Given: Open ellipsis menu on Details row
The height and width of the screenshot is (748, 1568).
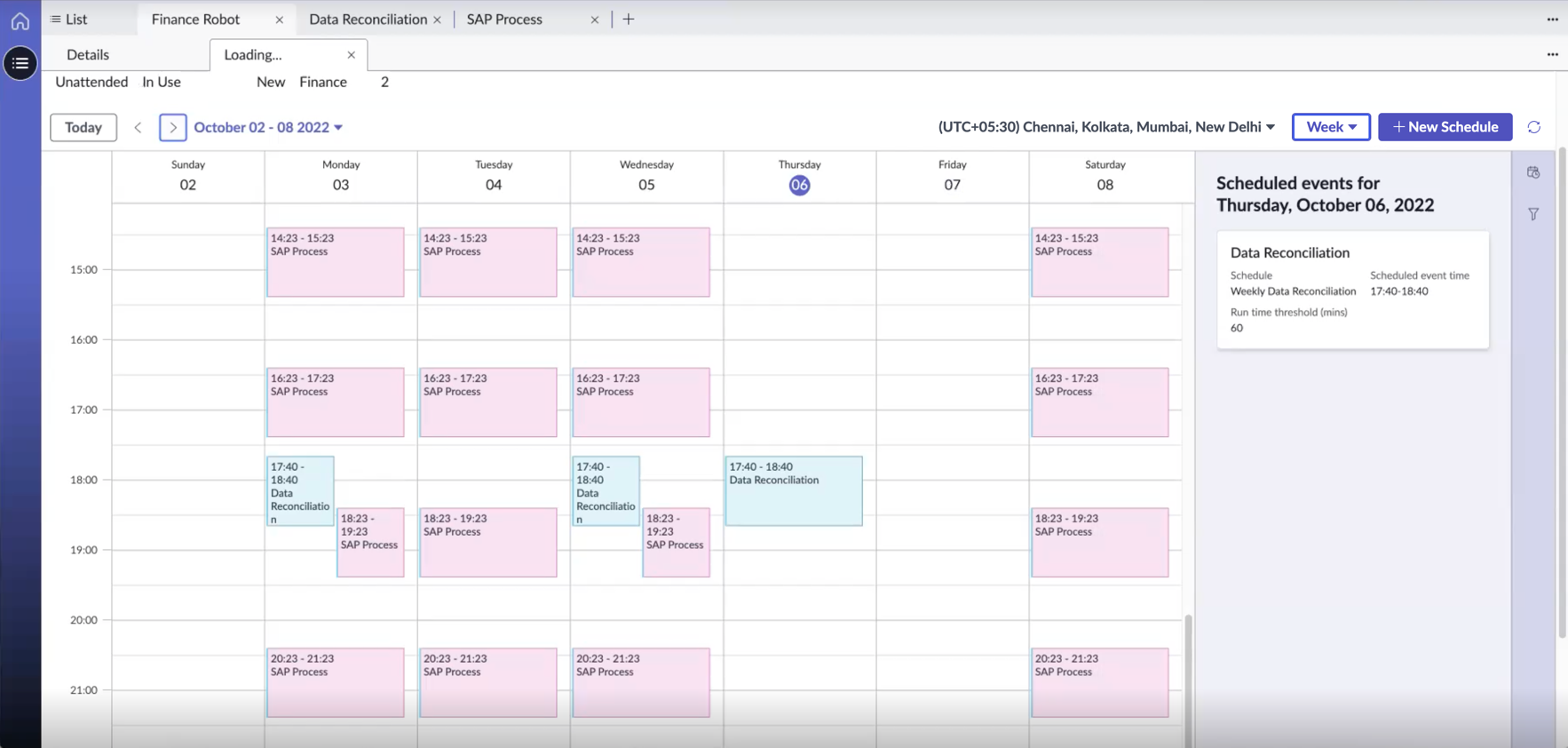Looking at the screenshot, I should tap(1552, 54).
